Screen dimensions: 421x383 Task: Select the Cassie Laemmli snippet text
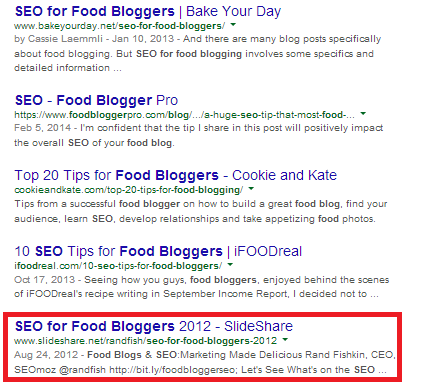click(197, 53)
